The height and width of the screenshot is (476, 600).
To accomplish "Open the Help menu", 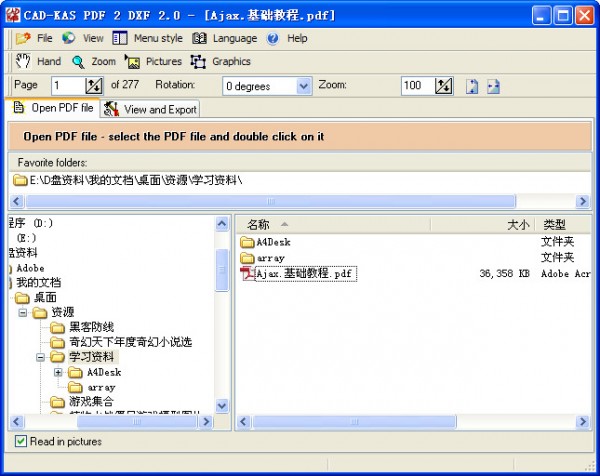I will pos(297,38).
